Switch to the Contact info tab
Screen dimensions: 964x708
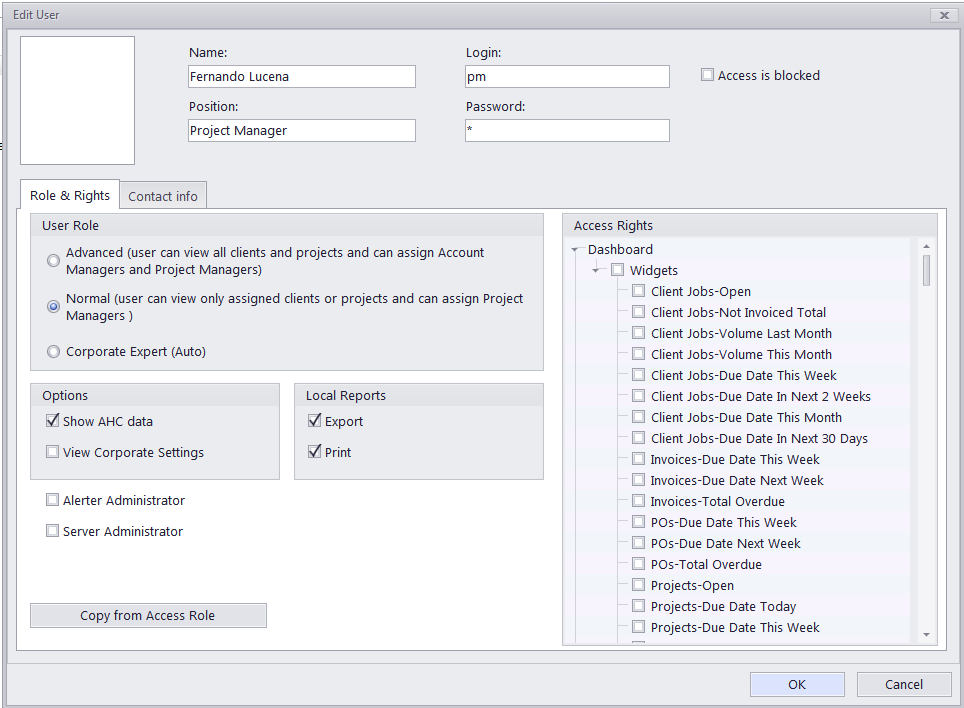[x=163, y=196]
